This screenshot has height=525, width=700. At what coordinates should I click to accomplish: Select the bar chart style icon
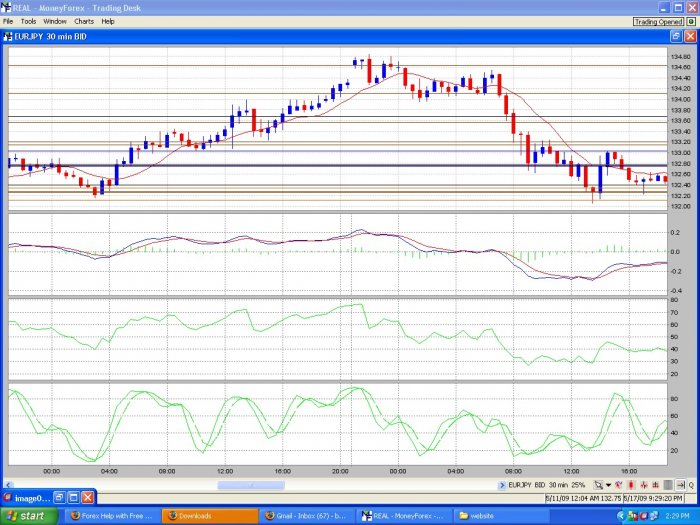pyautogui.click(x=644, y=485)
